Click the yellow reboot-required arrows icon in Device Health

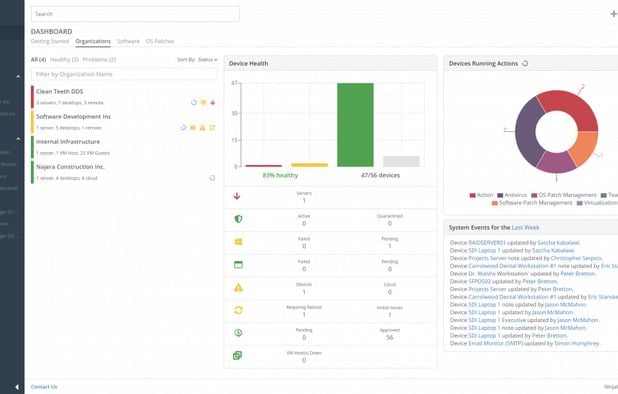(238, 310)
